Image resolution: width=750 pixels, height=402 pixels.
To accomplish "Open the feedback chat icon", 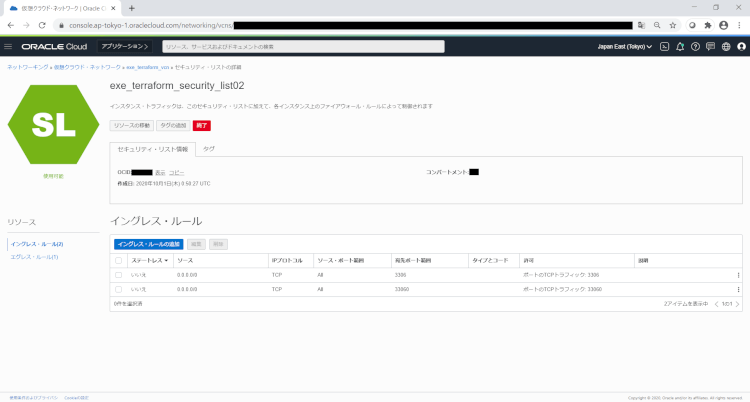I will [710, 46].
